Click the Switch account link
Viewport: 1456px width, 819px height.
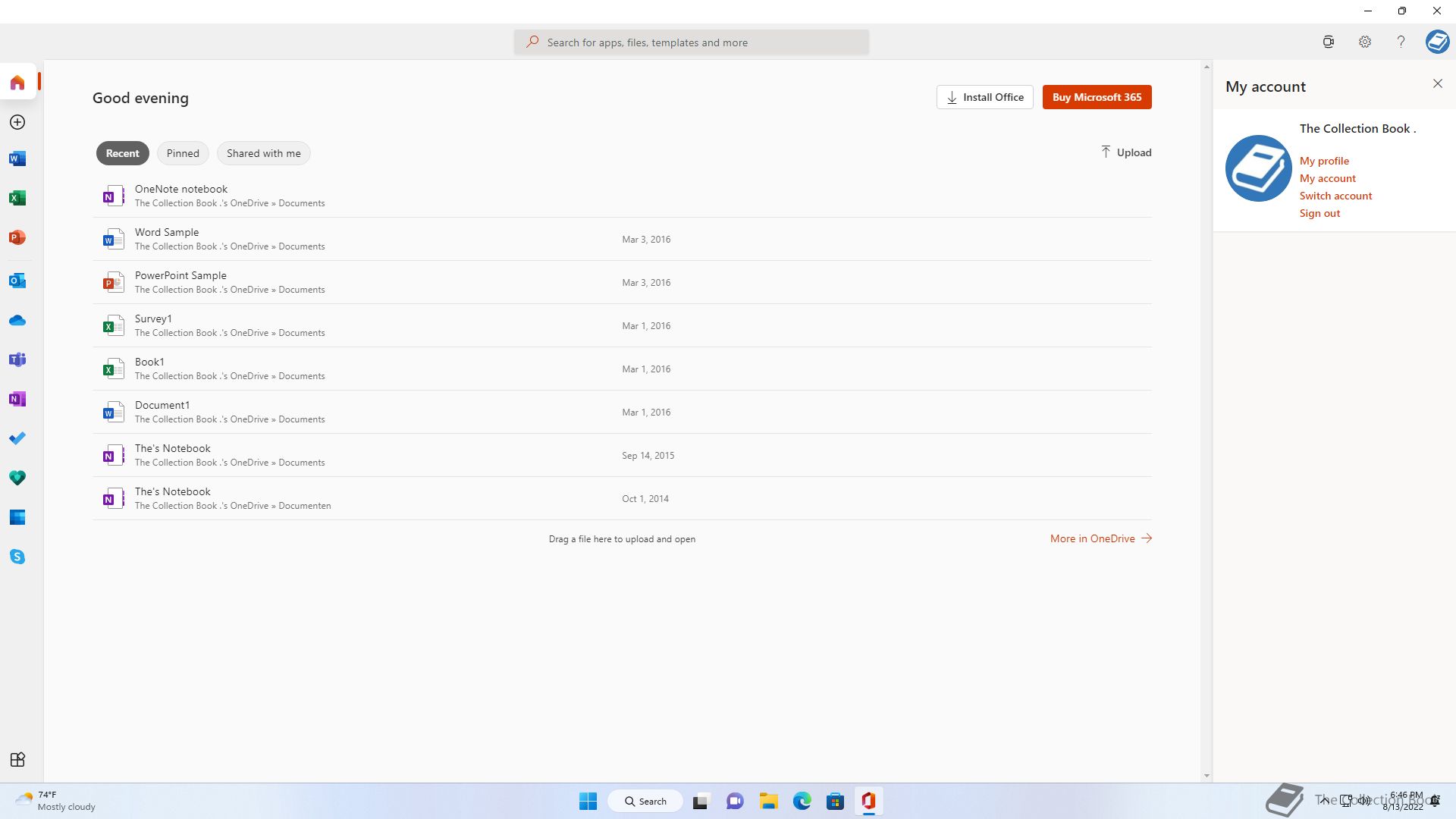pos(1335,196)
